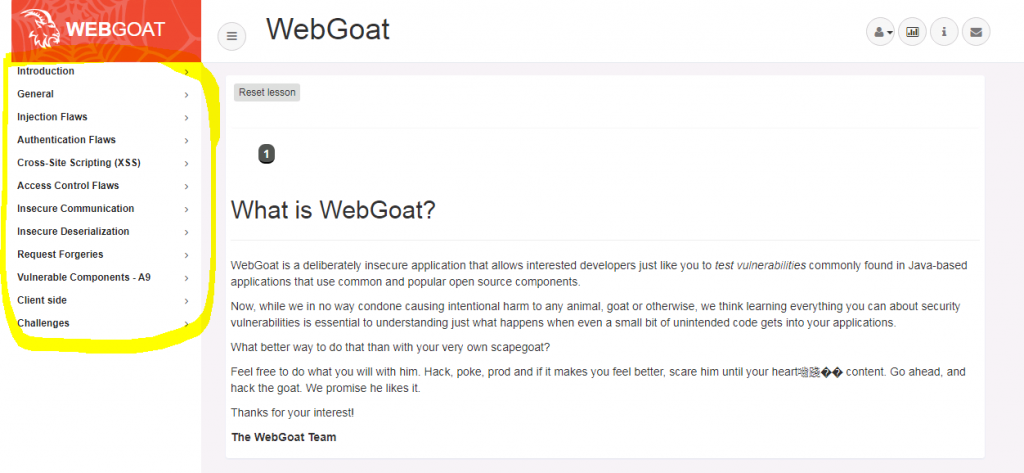
Task: Open the report card bar-chart icon
Action: 912,32
